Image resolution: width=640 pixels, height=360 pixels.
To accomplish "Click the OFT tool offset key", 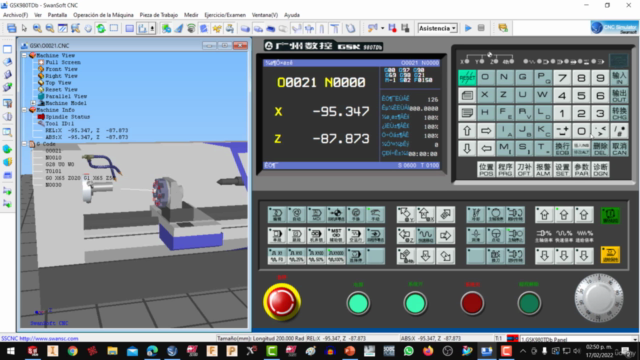I will (524, 169).
